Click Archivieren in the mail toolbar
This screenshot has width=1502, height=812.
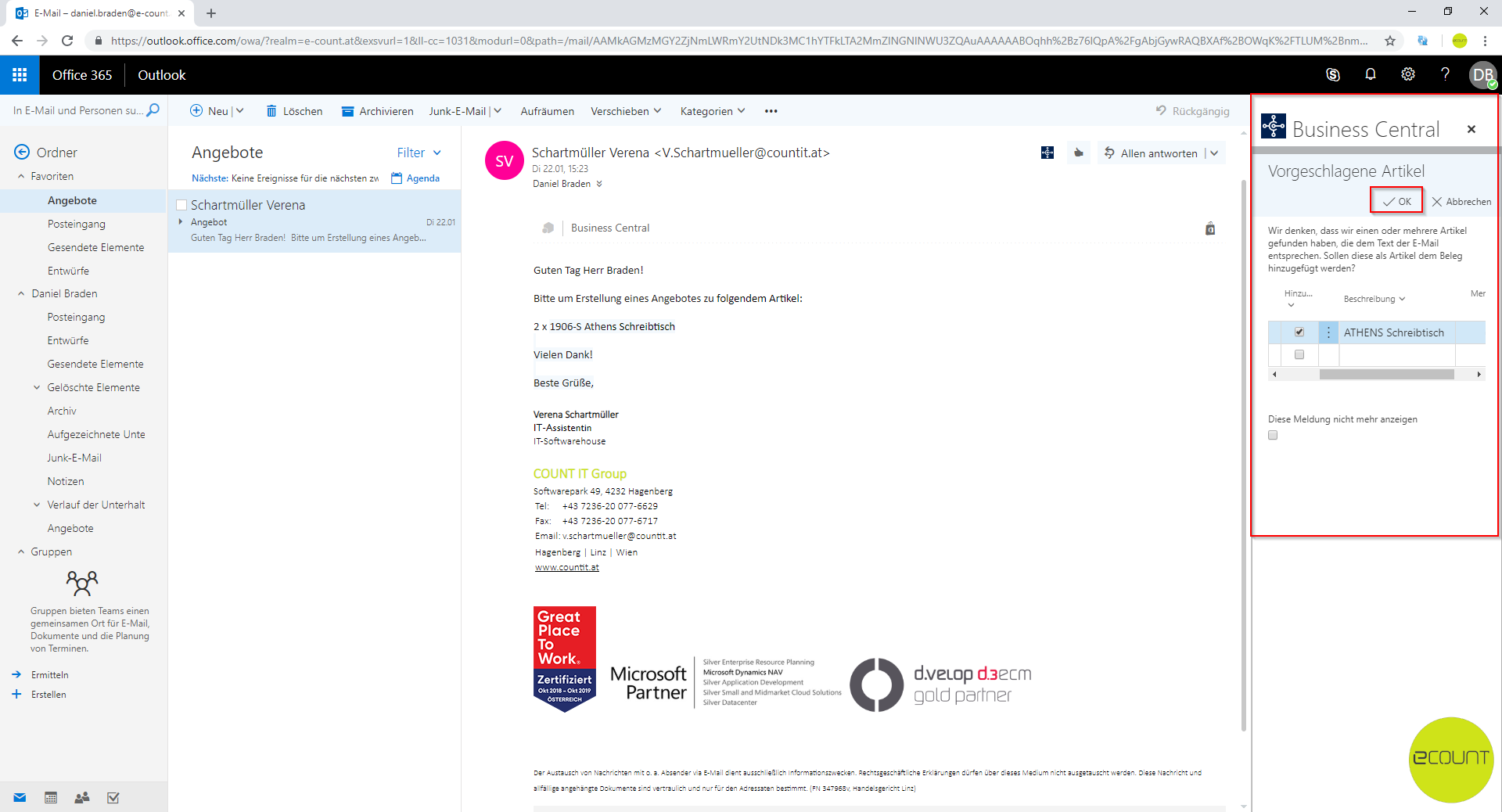[377, 111]
